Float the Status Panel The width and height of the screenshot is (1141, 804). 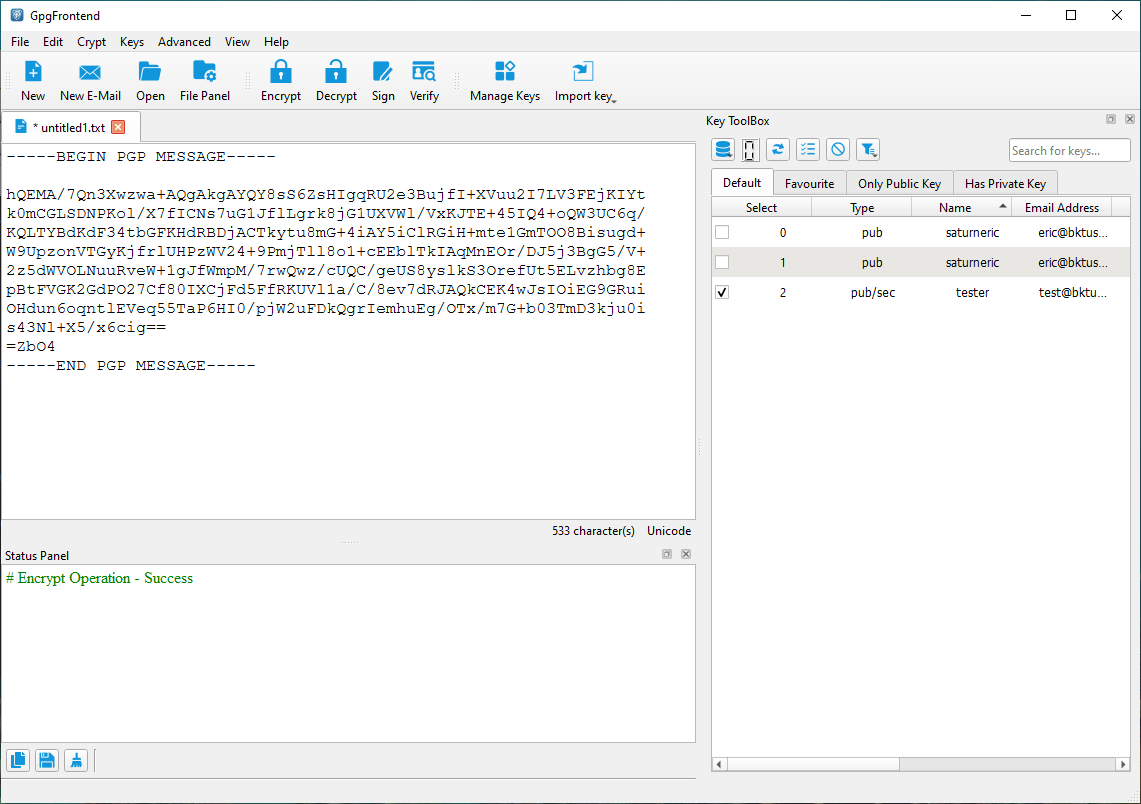(x=667, y=554)
